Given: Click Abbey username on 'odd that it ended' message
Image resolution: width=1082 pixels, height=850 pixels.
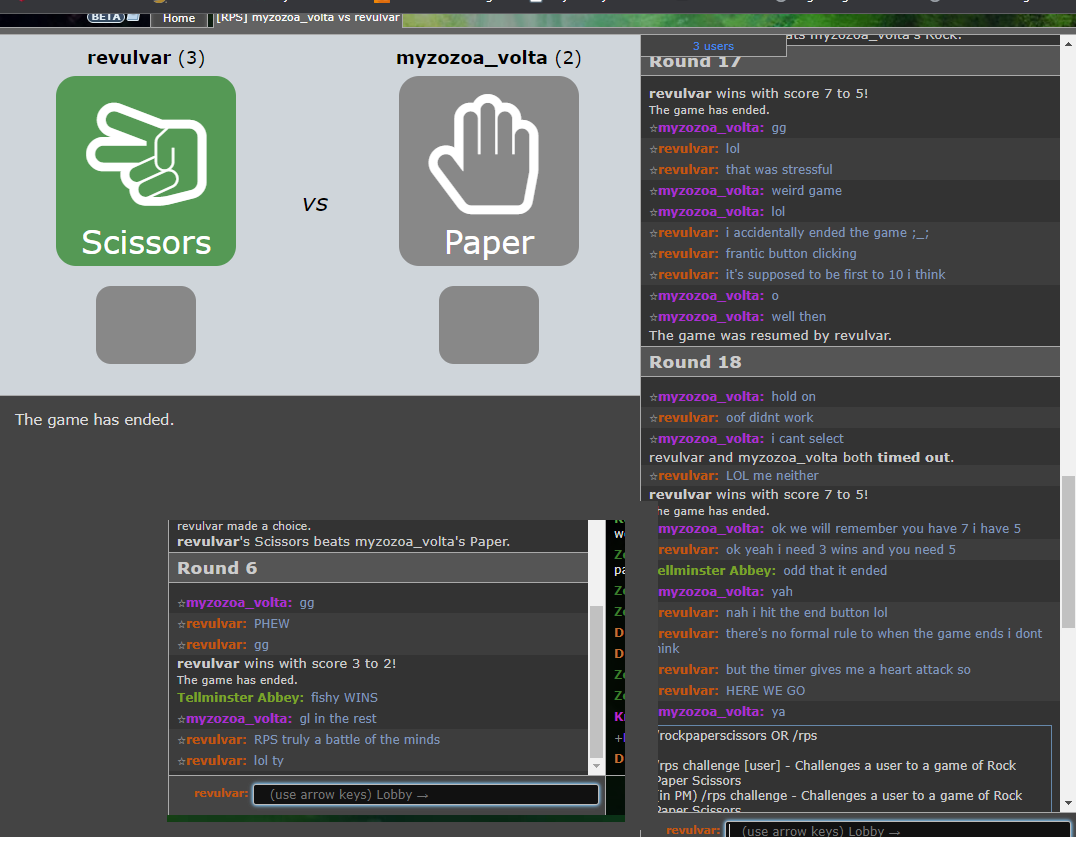Looking at the screenshot, I should click(x=717, y=571).
